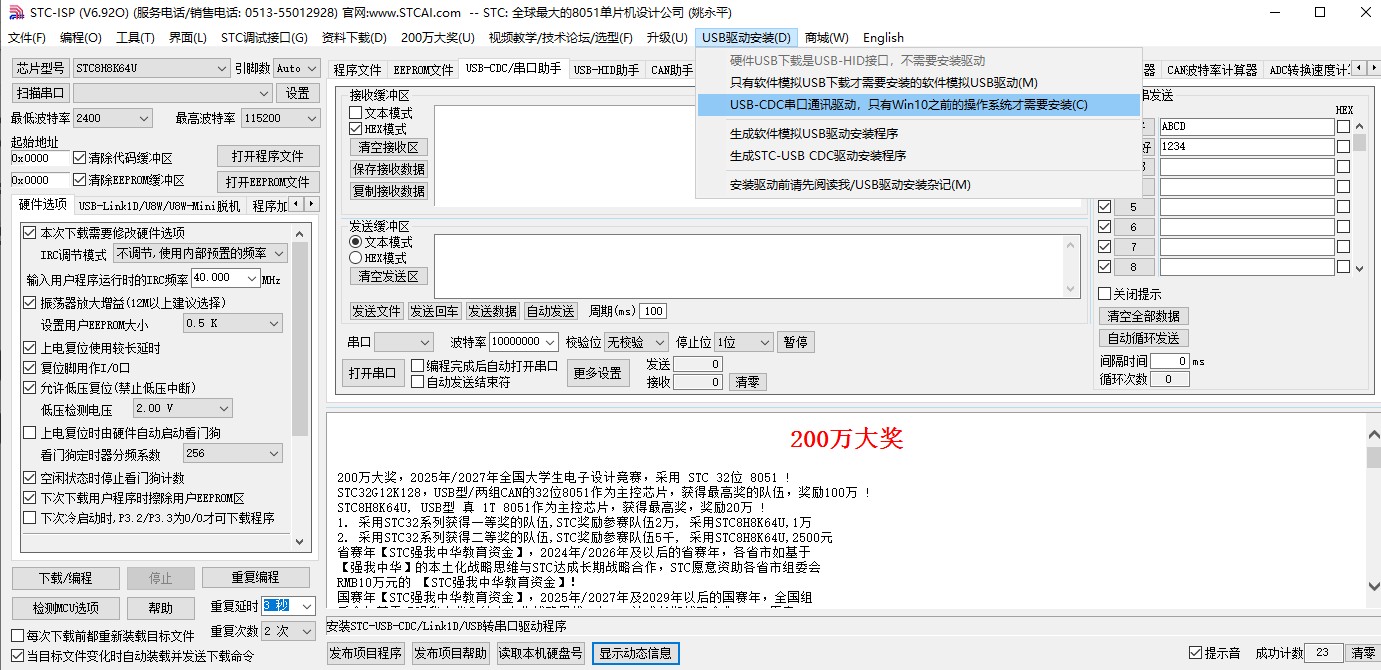
Task: Click hardware options panel vertical scrollbar
Action: pos(300,389)
